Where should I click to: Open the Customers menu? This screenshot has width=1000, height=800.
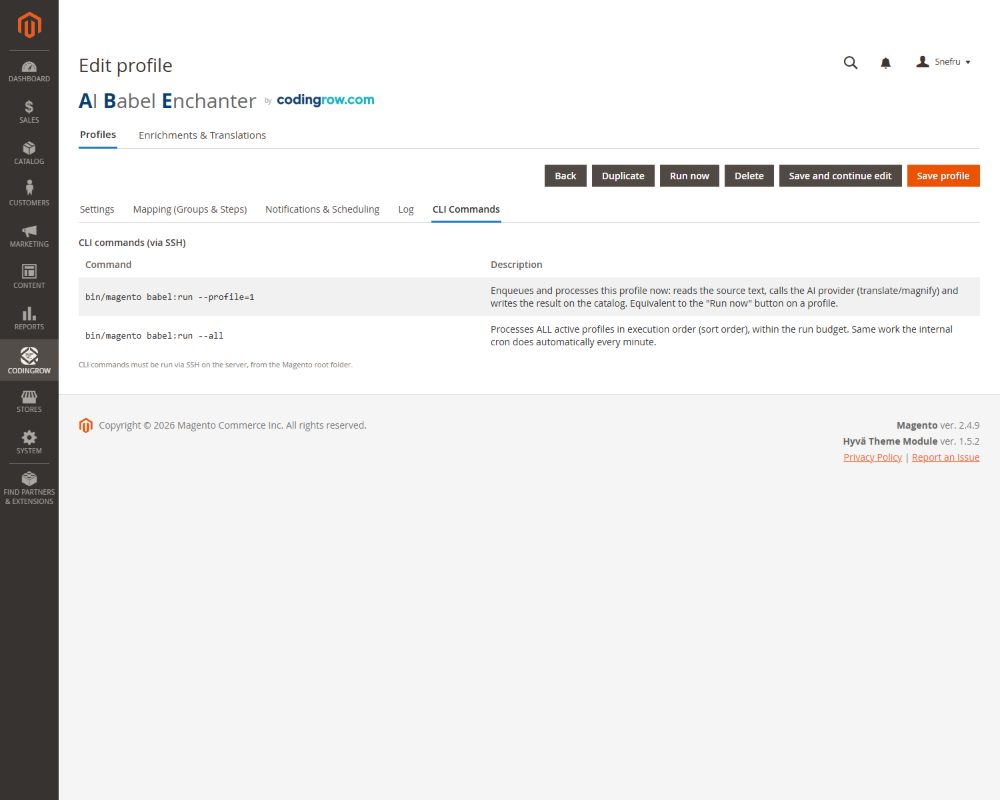coord(29,194)
